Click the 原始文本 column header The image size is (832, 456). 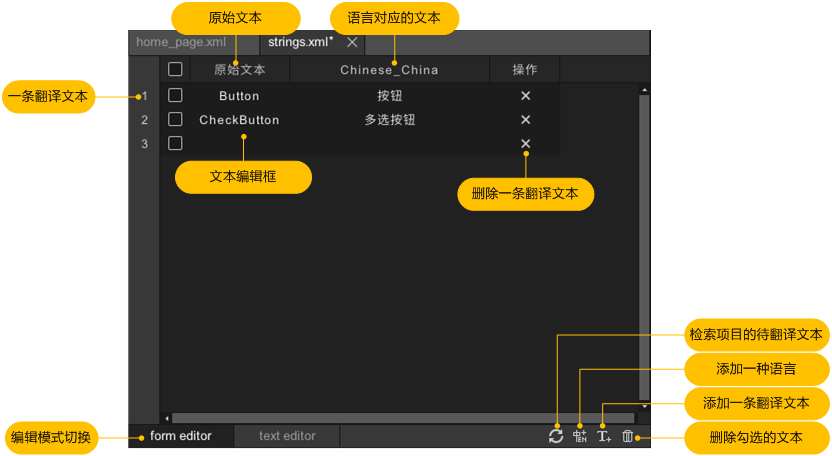(x=239, y=70)
